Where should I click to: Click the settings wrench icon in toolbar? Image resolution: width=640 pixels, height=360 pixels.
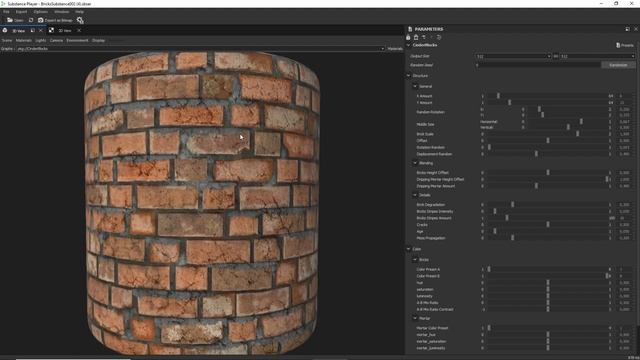(x=80, y=20)
